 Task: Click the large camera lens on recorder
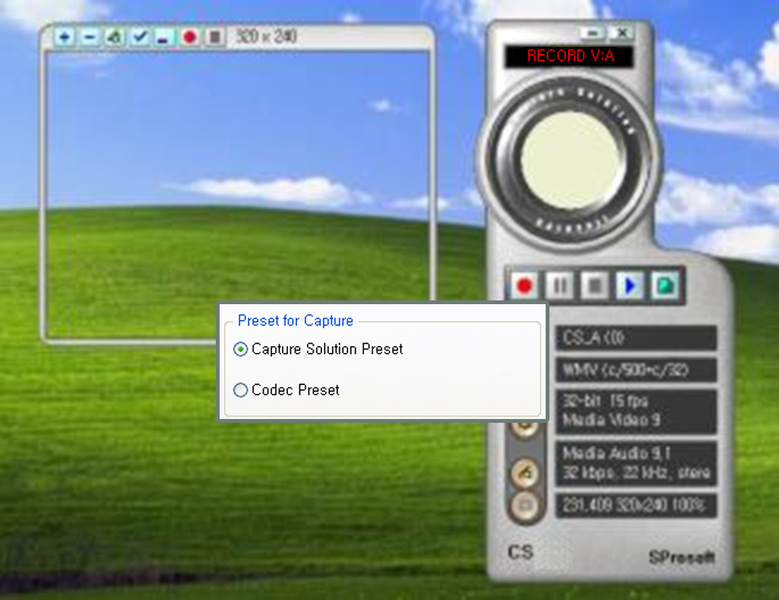(x=570, y=160)
